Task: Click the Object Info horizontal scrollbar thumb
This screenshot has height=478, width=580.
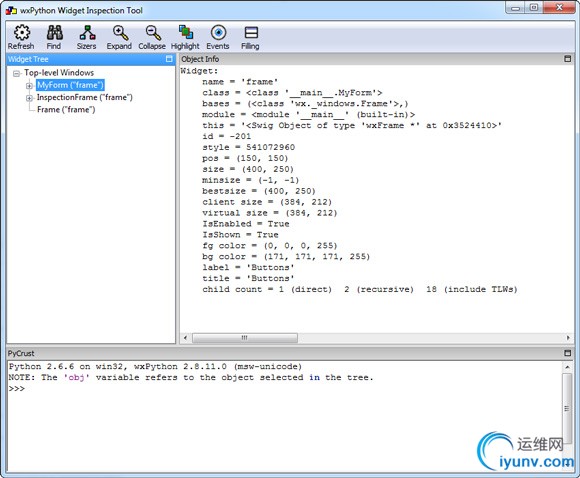Action: click(x=245, y=338)
